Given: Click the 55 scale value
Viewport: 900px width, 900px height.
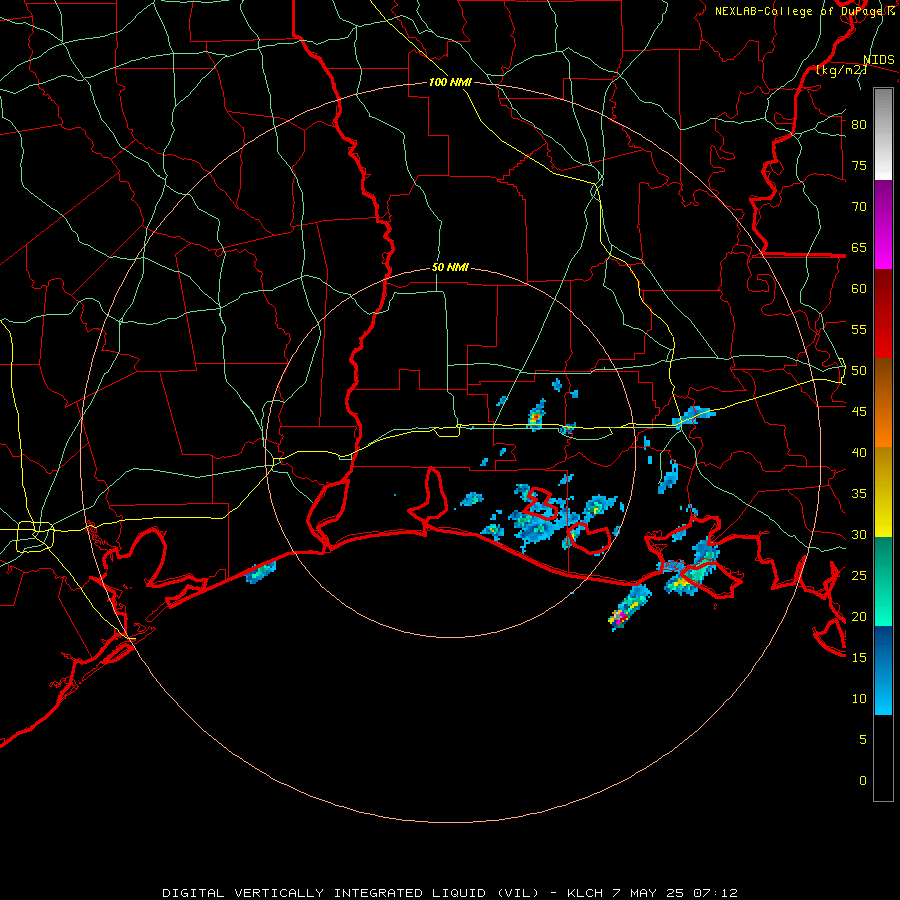Looking at the screenshot, I should 859,329.
